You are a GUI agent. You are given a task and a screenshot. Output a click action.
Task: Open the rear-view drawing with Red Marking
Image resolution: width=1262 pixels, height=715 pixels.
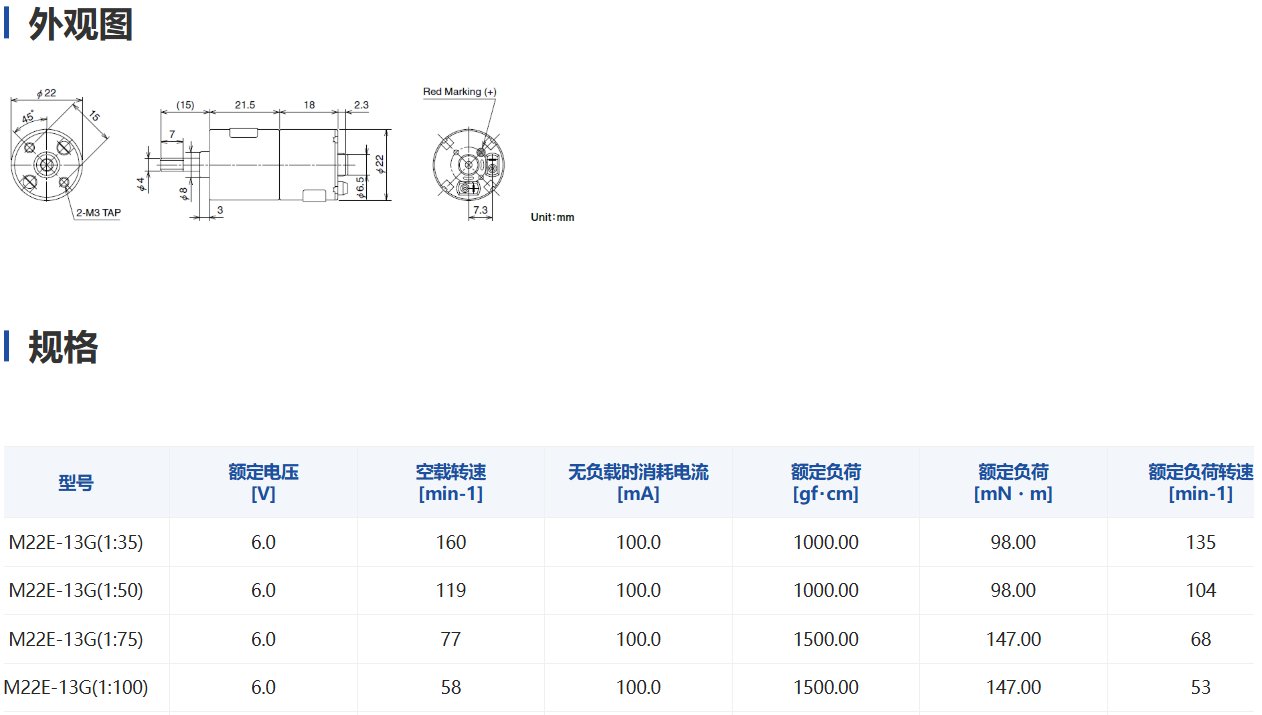coord(465,152)
